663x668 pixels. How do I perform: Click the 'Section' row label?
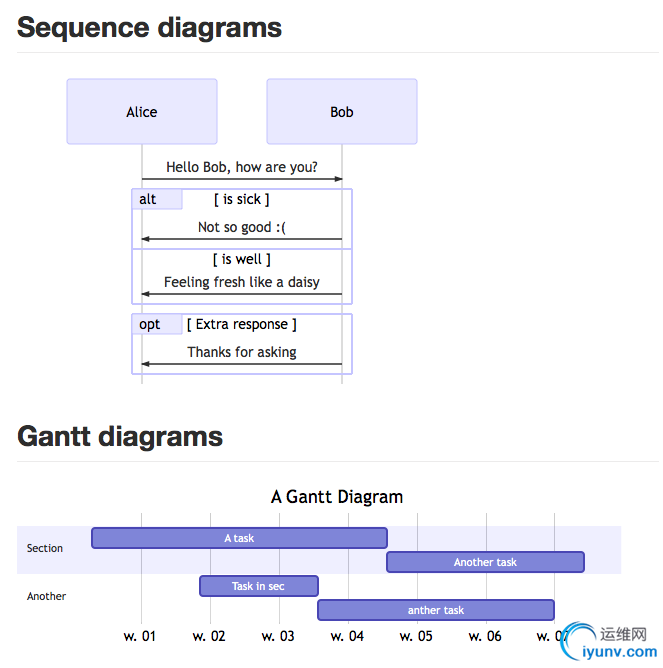pos(45,548)
